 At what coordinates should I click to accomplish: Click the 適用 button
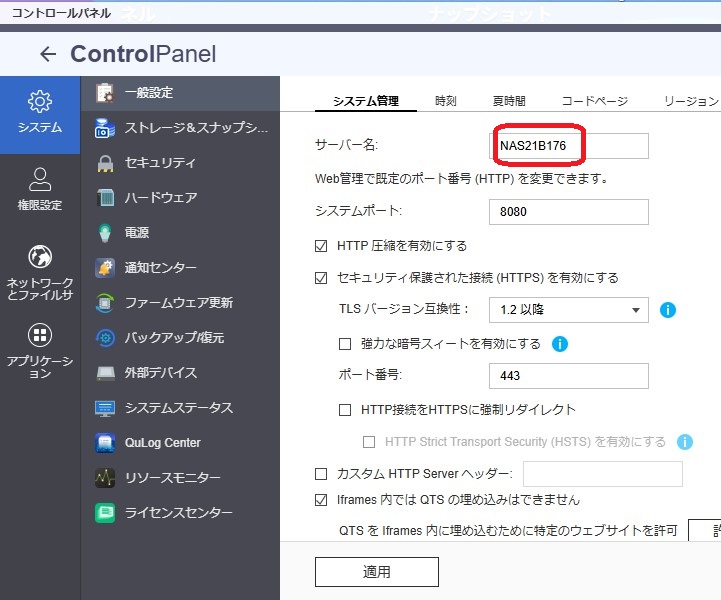pyautogui.click(x=377, y=572)
